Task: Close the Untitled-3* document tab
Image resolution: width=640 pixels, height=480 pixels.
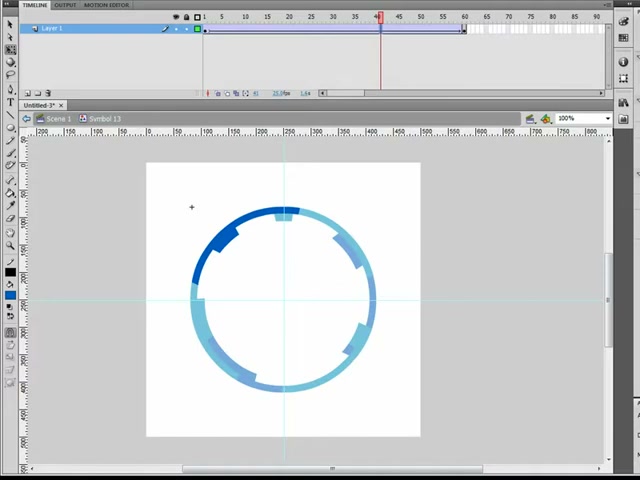Action: click(x=61, y=105)
